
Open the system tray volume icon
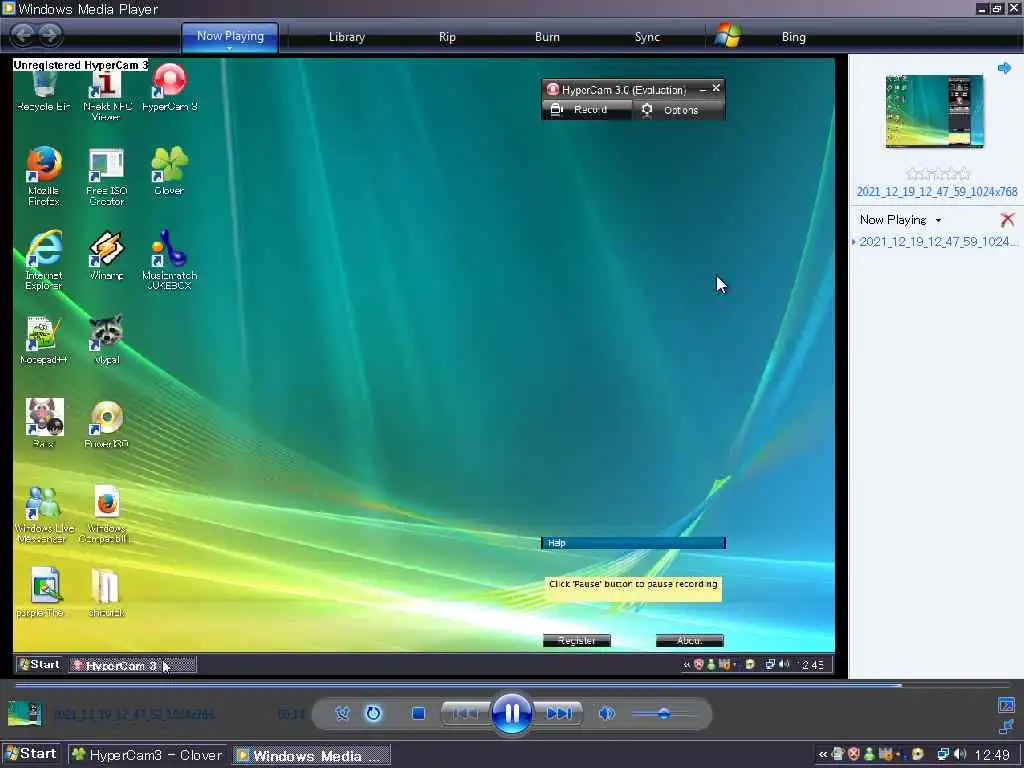(x=959, y=754)
